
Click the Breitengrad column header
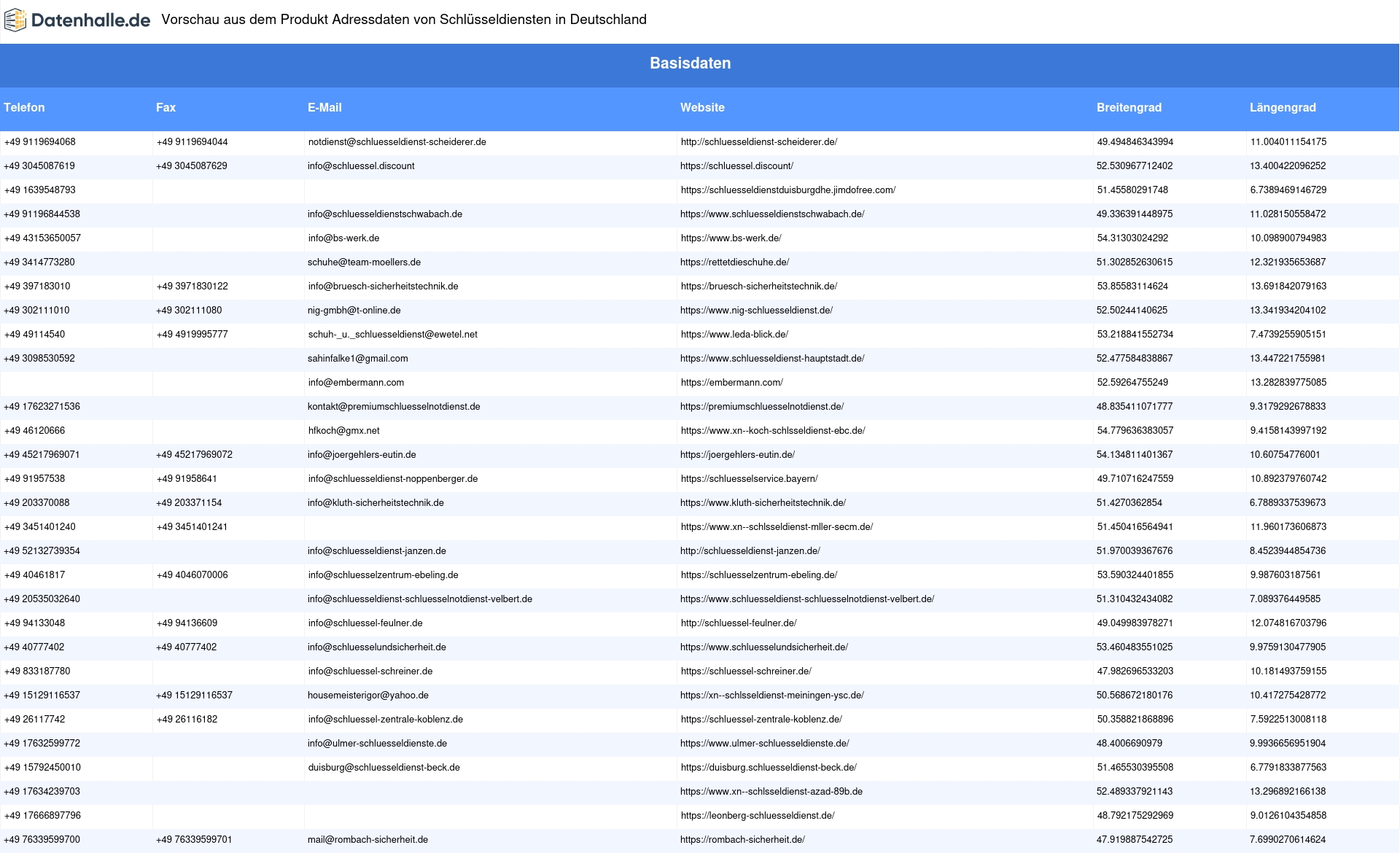pos(1129,107)
